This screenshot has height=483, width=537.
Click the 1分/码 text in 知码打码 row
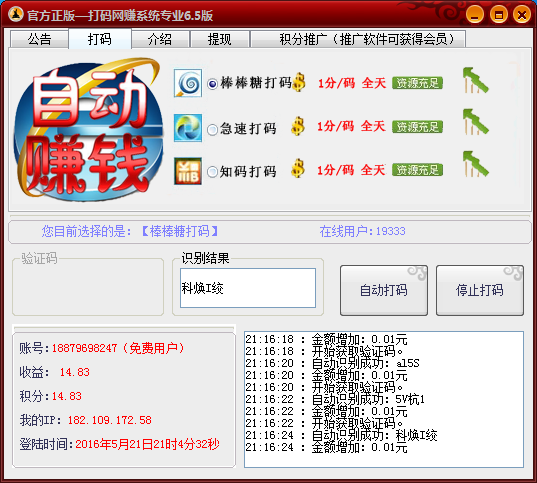click(336, 170)
